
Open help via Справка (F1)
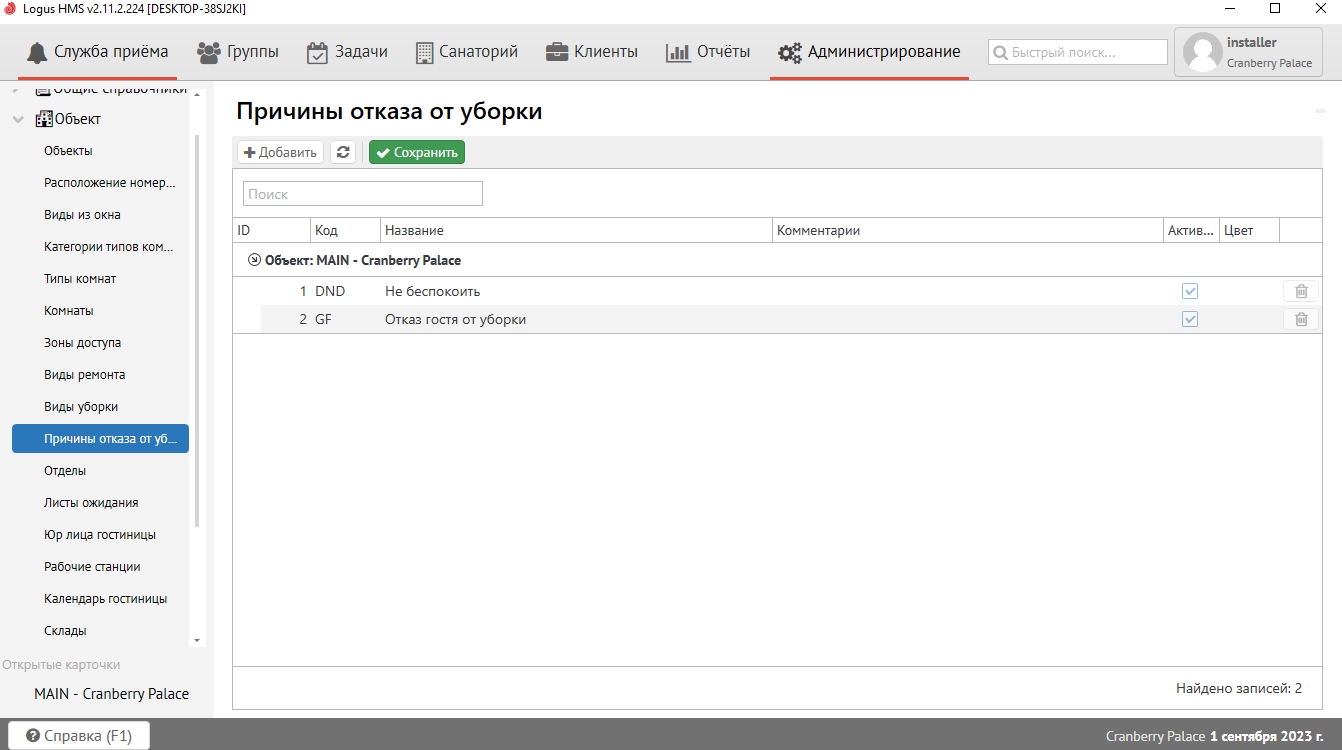pos(79,735)
